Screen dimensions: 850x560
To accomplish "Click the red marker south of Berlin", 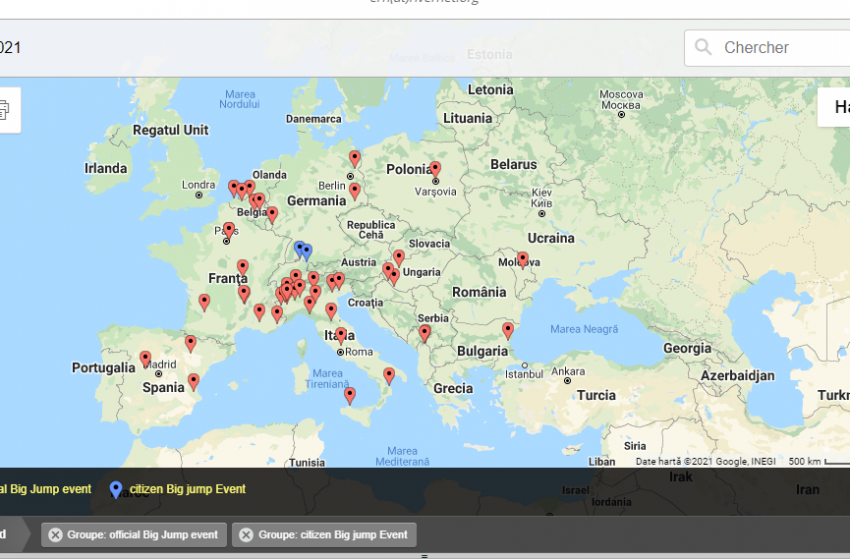I will 355,191.
